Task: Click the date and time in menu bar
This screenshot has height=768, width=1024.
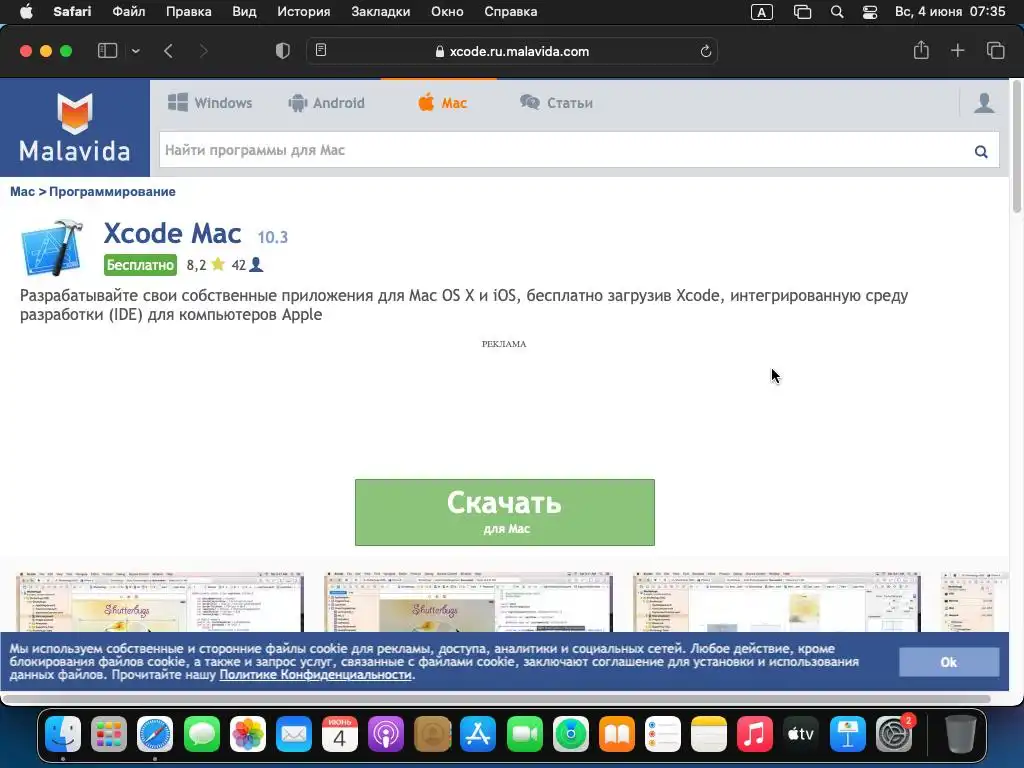Action: click(950, 12)
